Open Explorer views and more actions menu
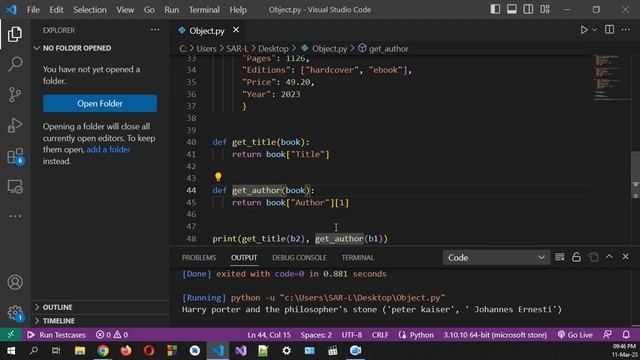640x360 pixels. [155, 29]
